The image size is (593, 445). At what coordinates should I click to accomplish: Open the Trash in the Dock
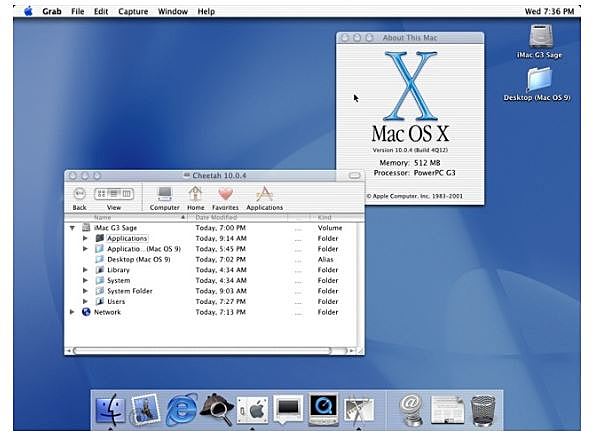tap(483, 411)
